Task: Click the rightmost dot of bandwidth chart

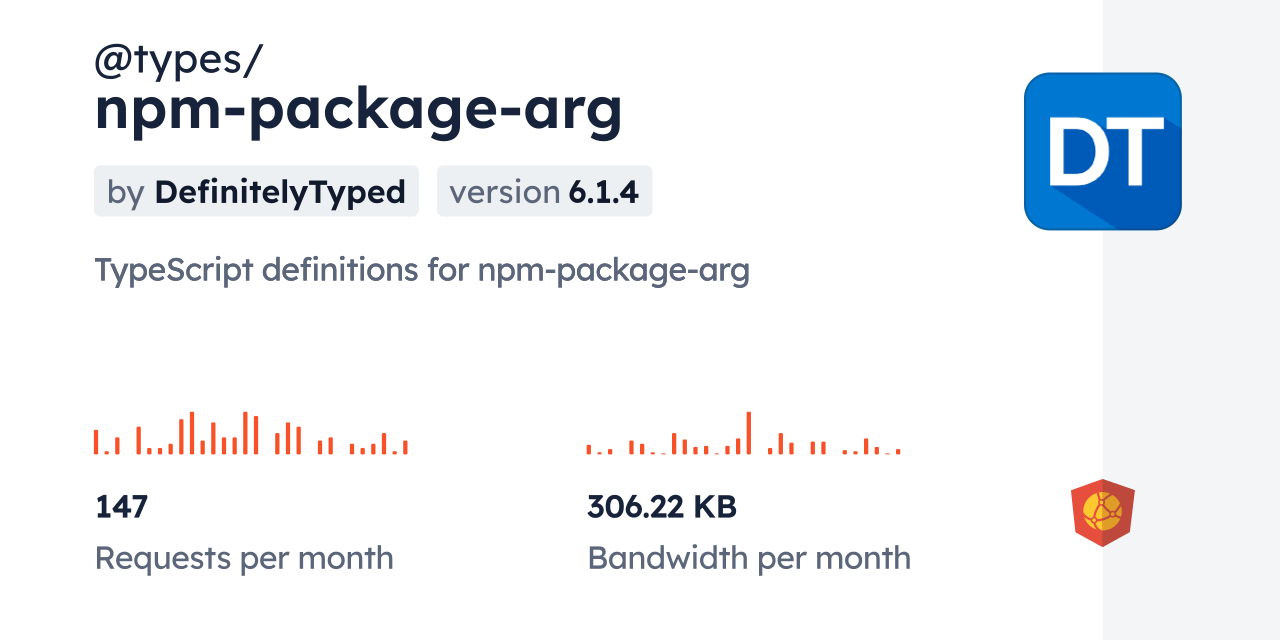Action: pyautogui.click(x=898, y=452)
